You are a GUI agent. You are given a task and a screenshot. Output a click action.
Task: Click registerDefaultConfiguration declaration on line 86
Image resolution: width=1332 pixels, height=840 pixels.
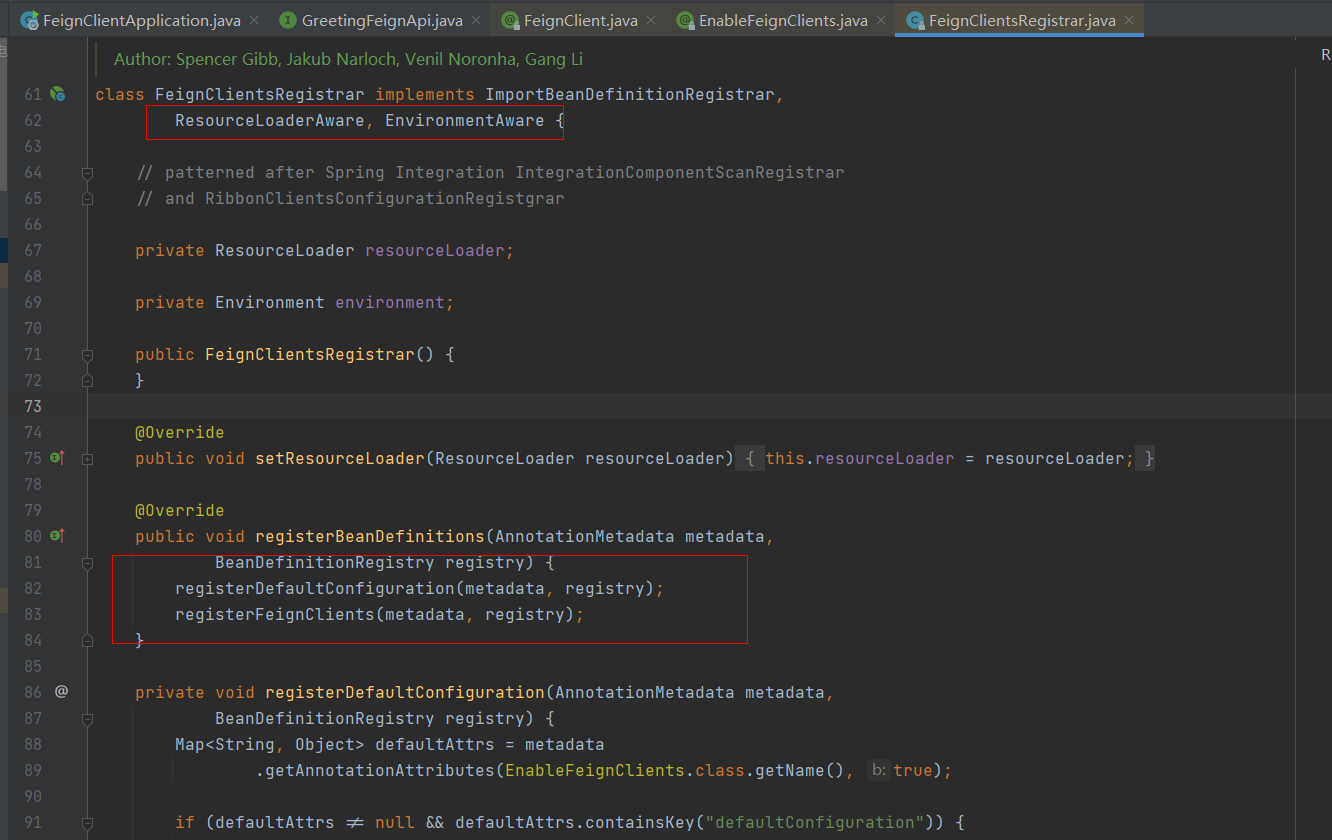click(x=405, y=692)
